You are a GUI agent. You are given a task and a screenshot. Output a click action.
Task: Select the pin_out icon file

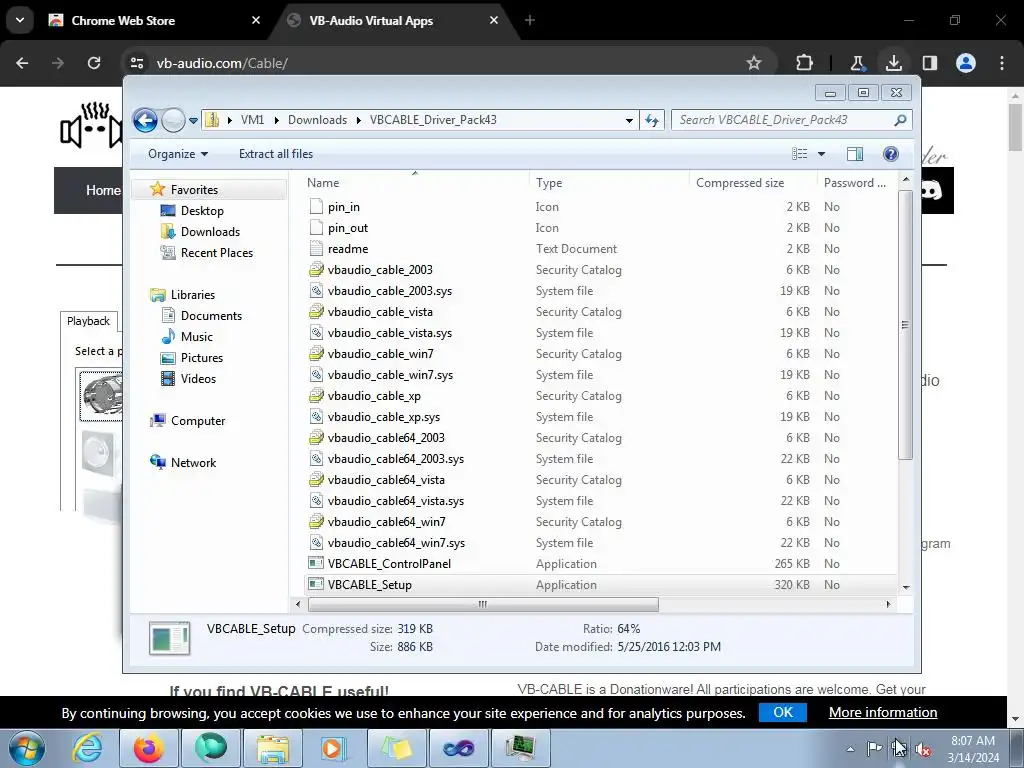347,228
